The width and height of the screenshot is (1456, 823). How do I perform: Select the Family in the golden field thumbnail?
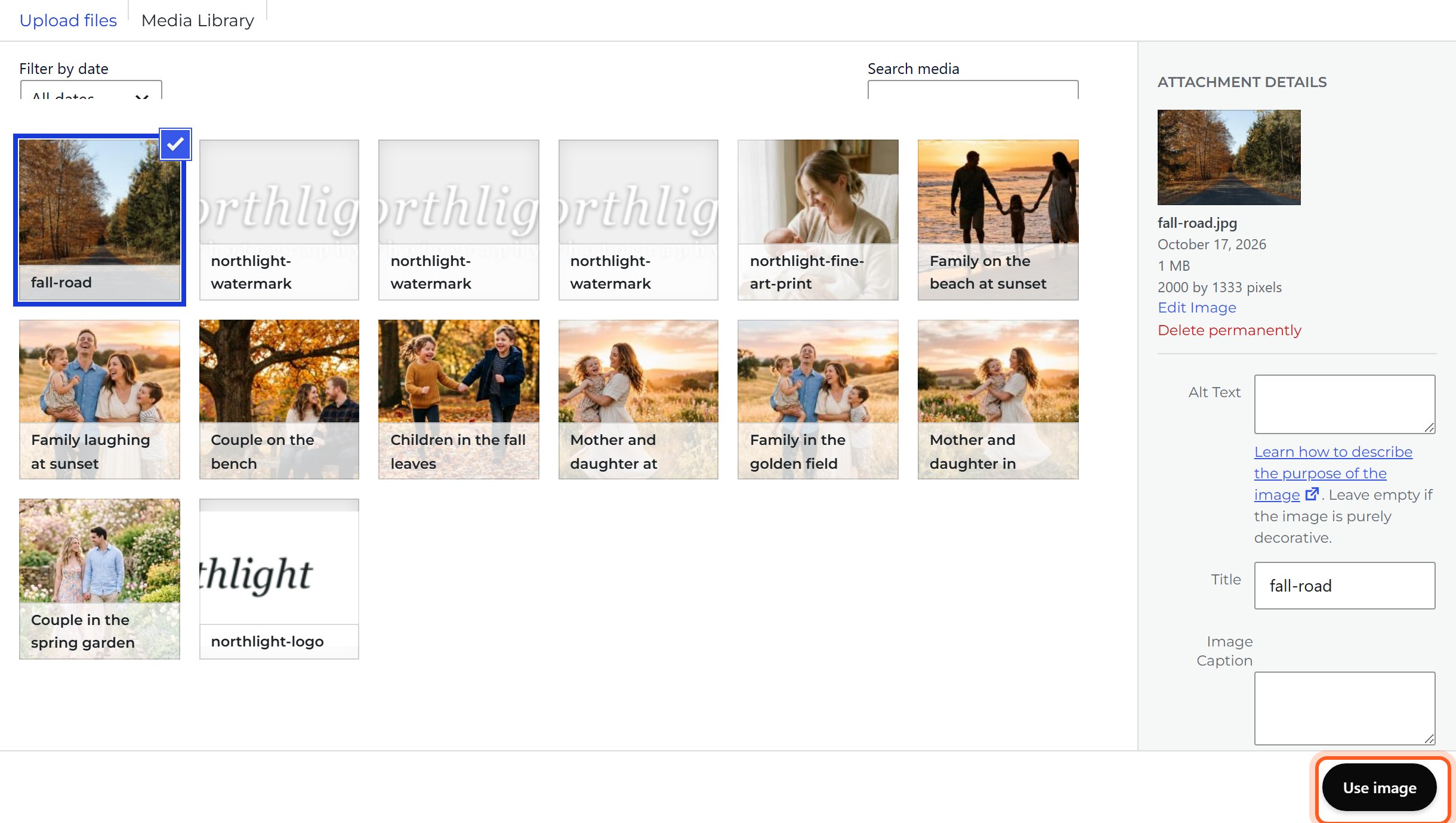click(x=818, y=400)
